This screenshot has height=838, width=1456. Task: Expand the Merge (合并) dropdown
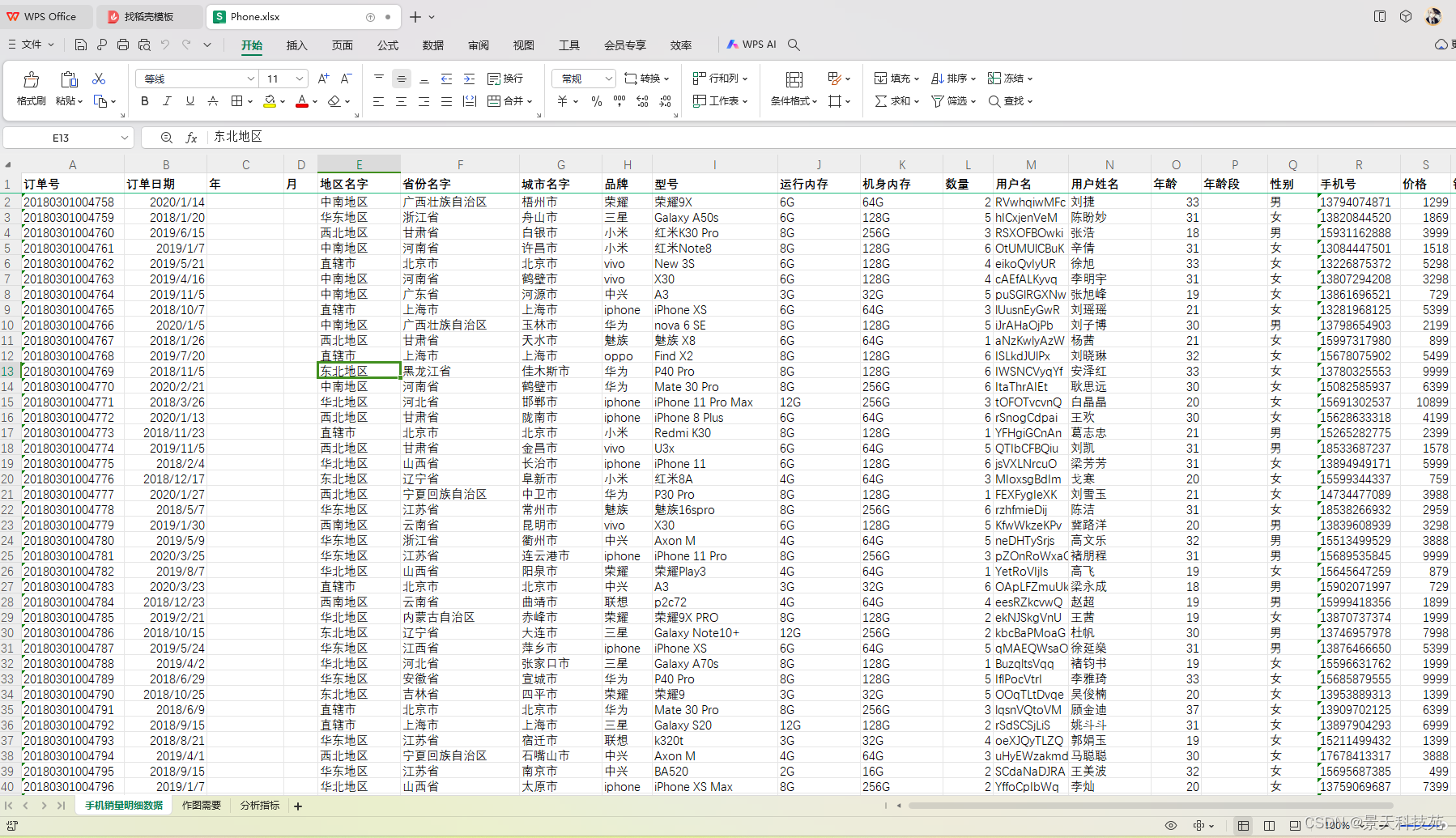click(x=530, y=101)
